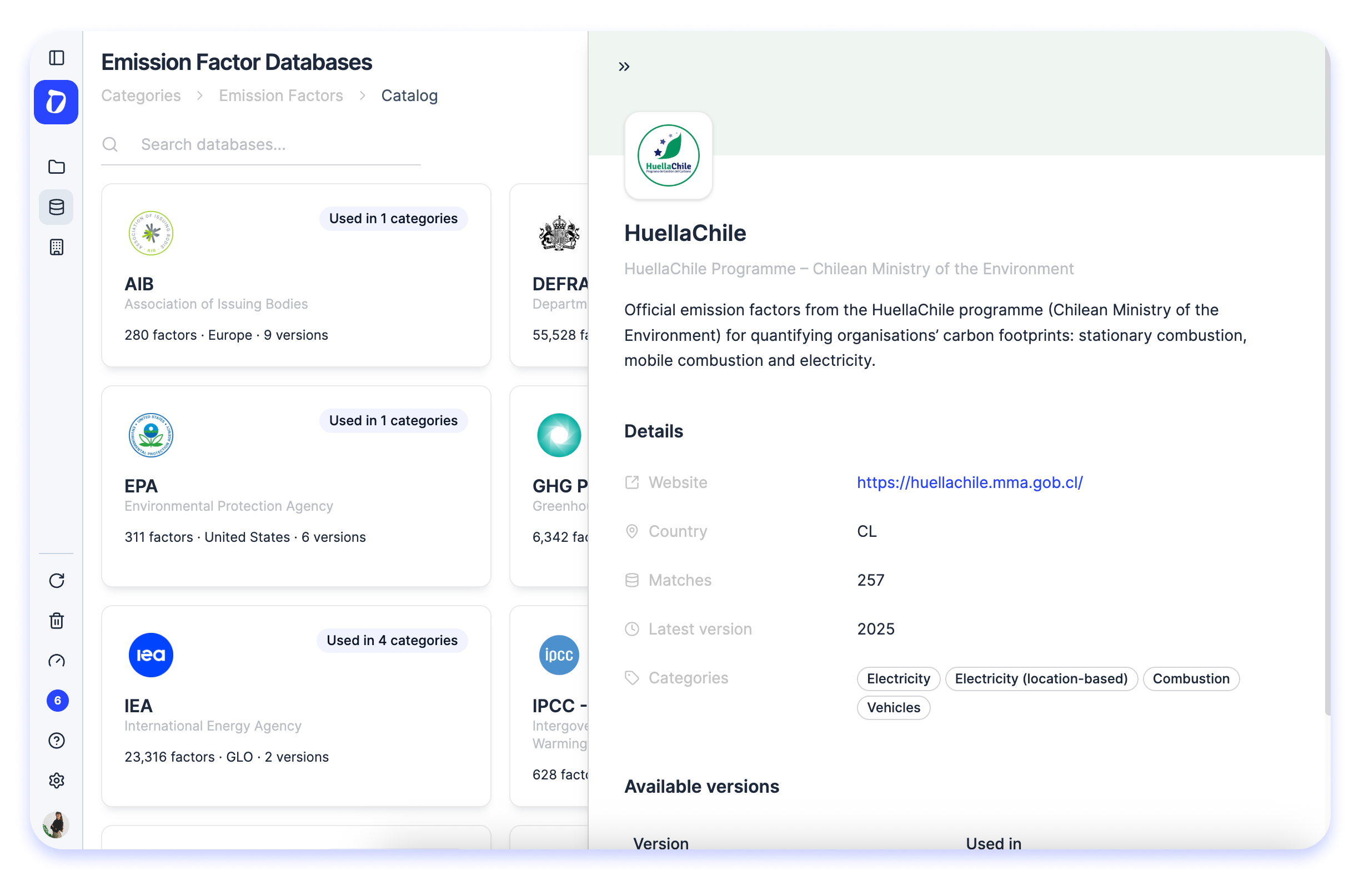Open the AIB database card title
This screenshot has width=1364, height=896.
(x=139, y=284)
